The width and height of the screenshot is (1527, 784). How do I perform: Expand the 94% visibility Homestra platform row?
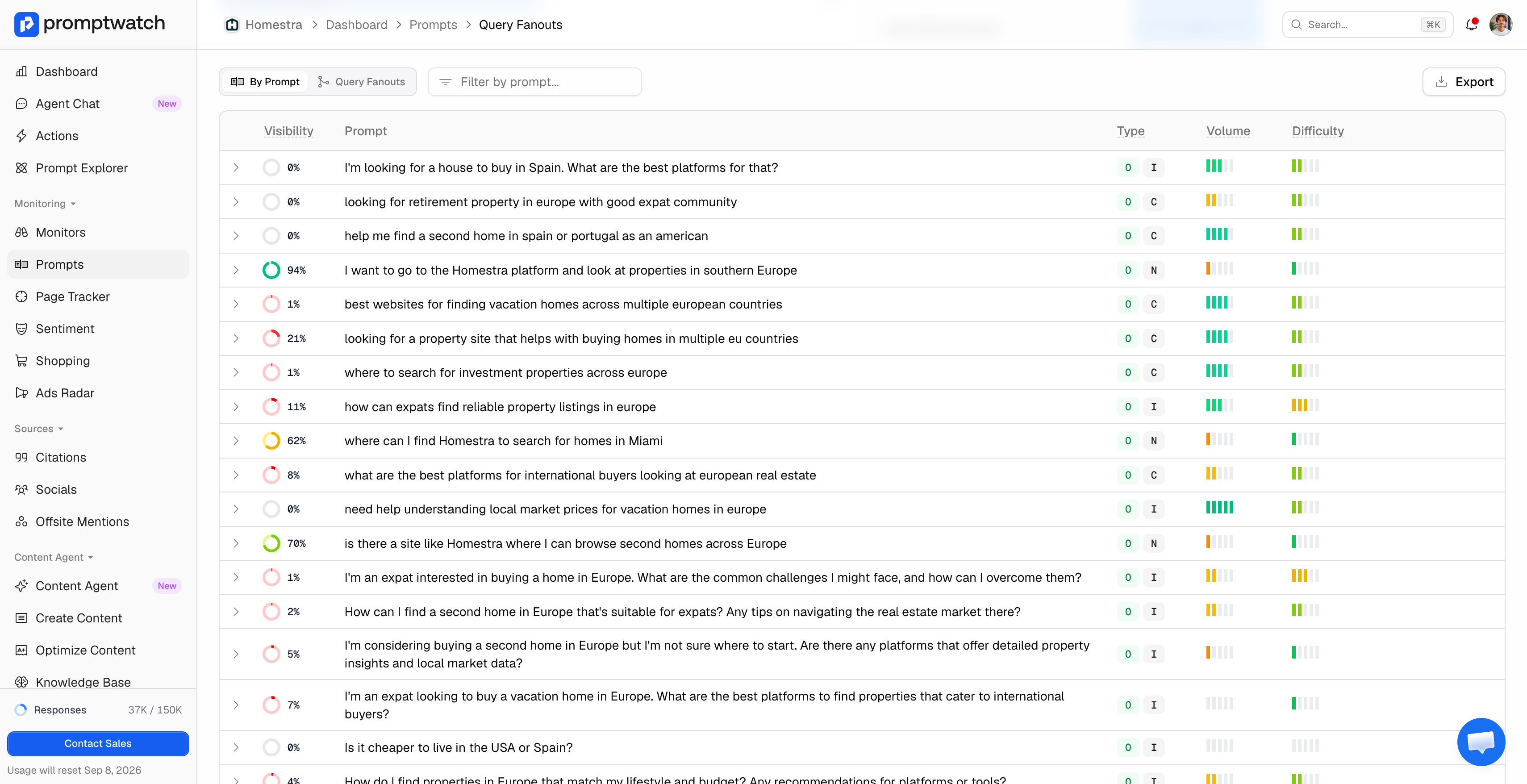(236, 270)
